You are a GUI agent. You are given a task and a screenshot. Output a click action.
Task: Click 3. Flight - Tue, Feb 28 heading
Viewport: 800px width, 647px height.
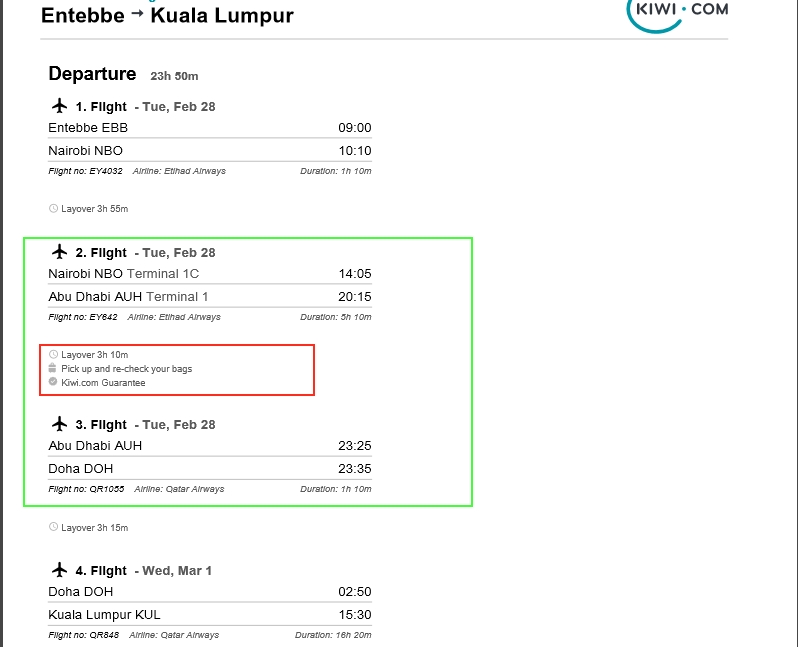[x=145, y=425]
